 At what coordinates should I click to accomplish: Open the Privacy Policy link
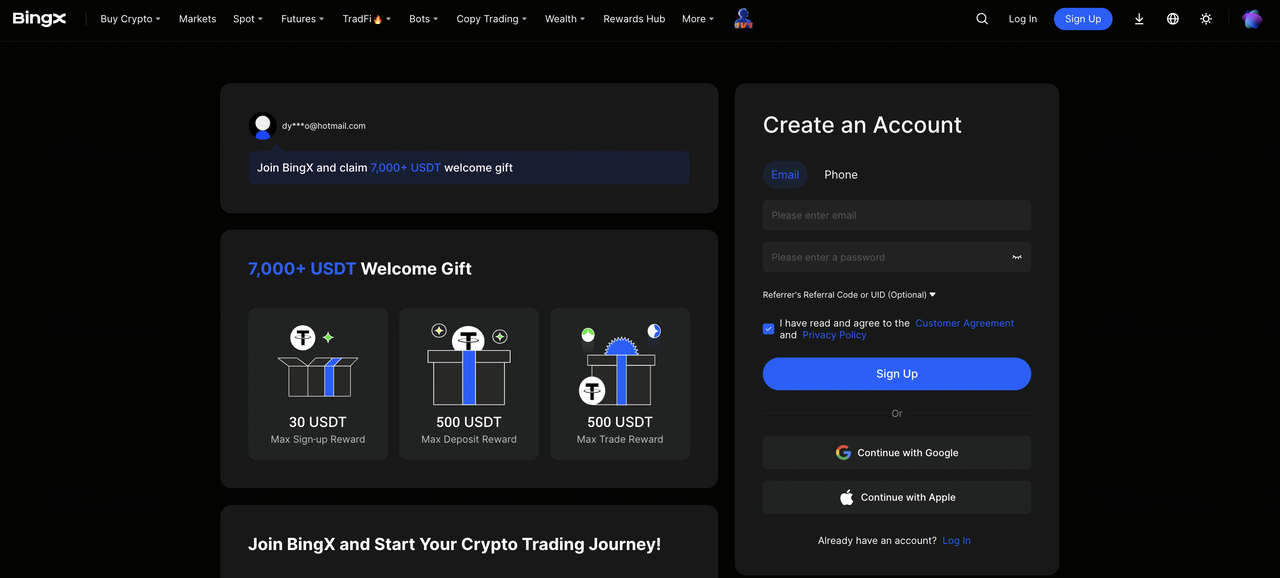click(834, 335)
